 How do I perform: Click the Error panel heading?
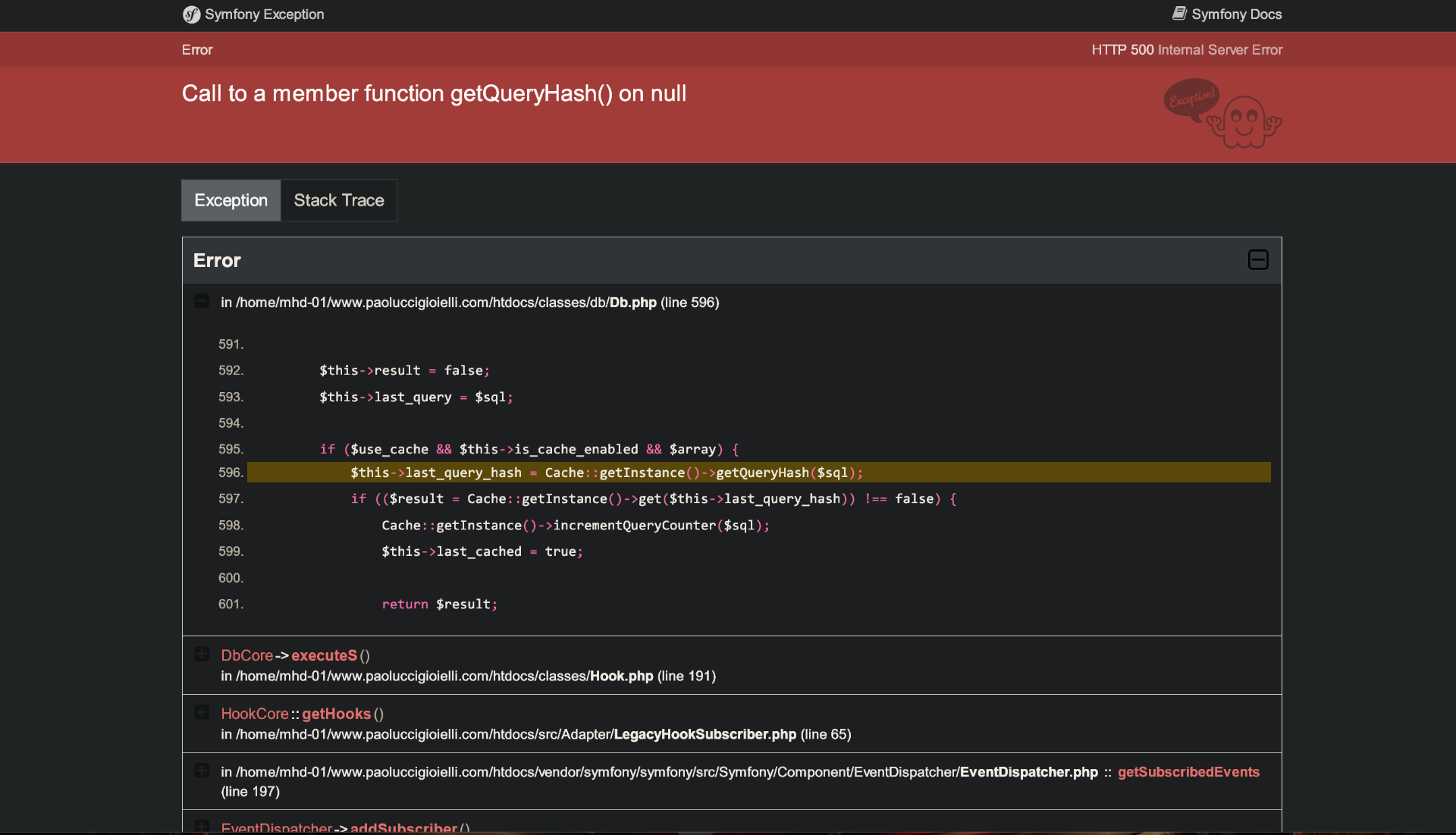[217, 260]
